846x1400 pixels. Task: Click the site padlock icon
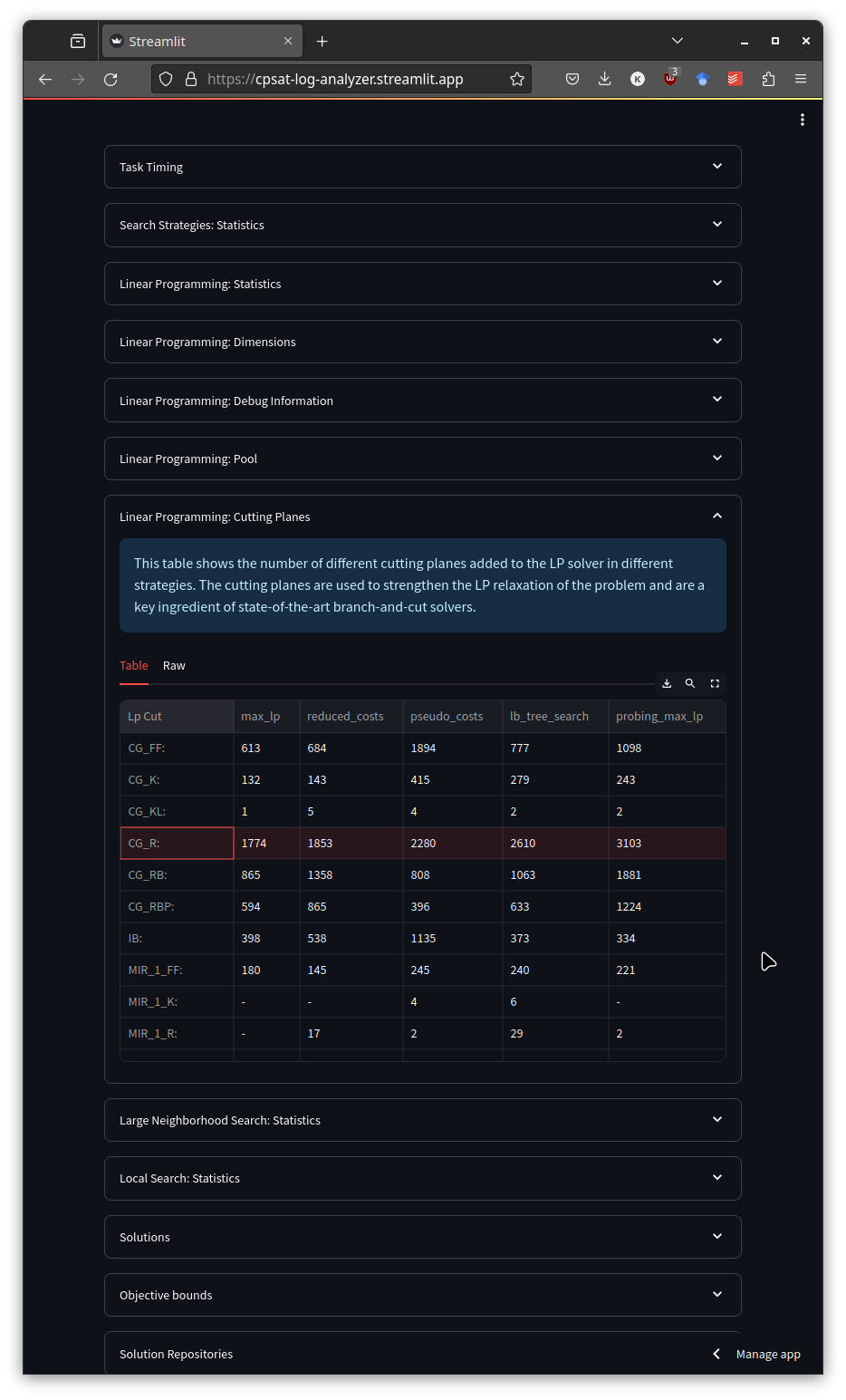(x=191, y=79)
